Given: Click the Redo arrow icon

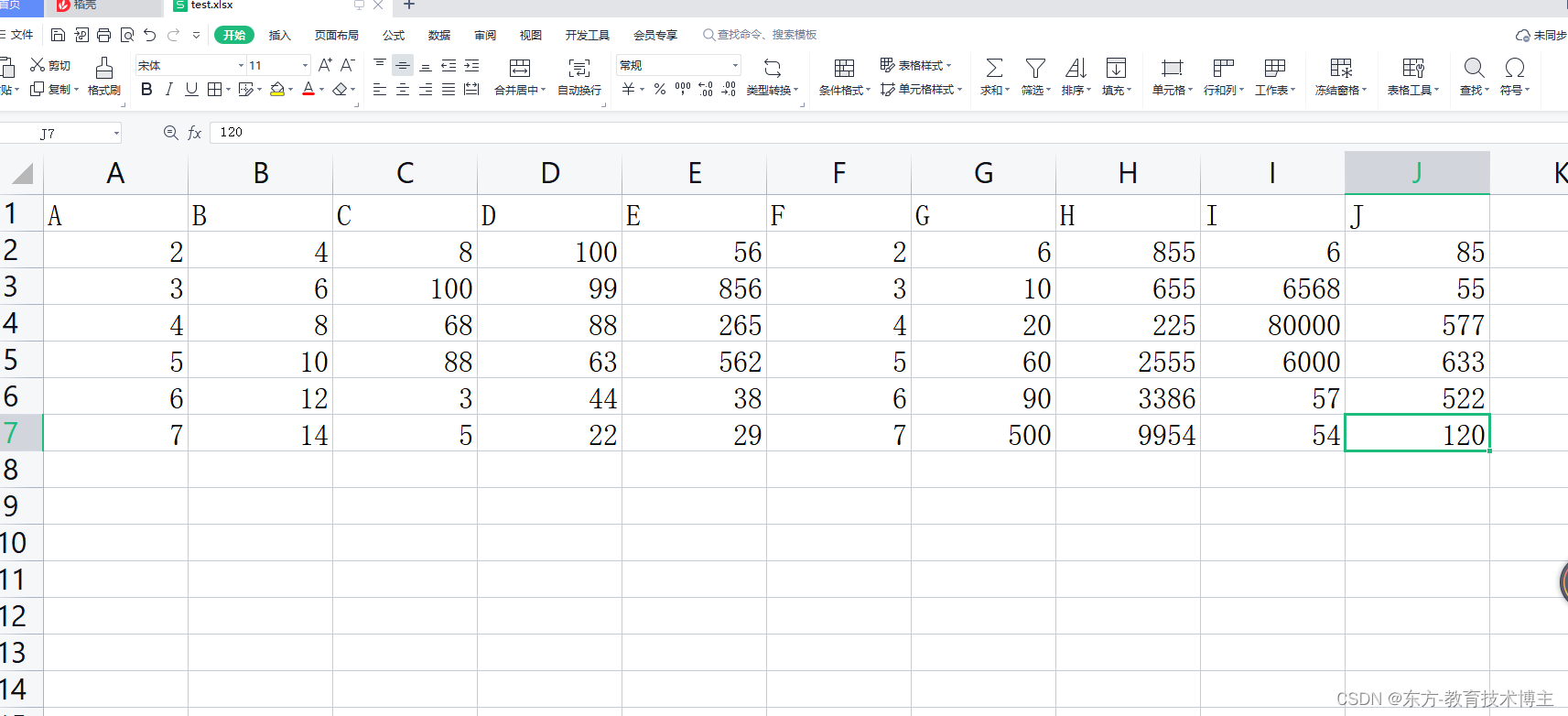Looking at the screenshot, I should click(173, 35).
